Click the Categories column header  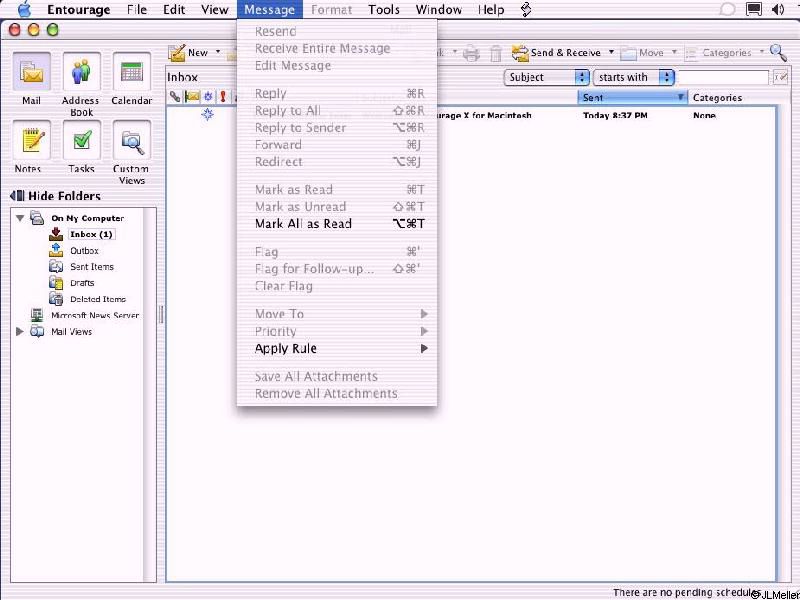click(717, 97)
